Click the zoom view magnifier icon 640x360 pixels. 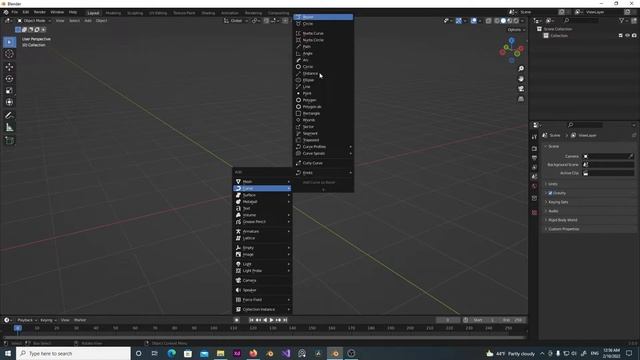point(521,69)
